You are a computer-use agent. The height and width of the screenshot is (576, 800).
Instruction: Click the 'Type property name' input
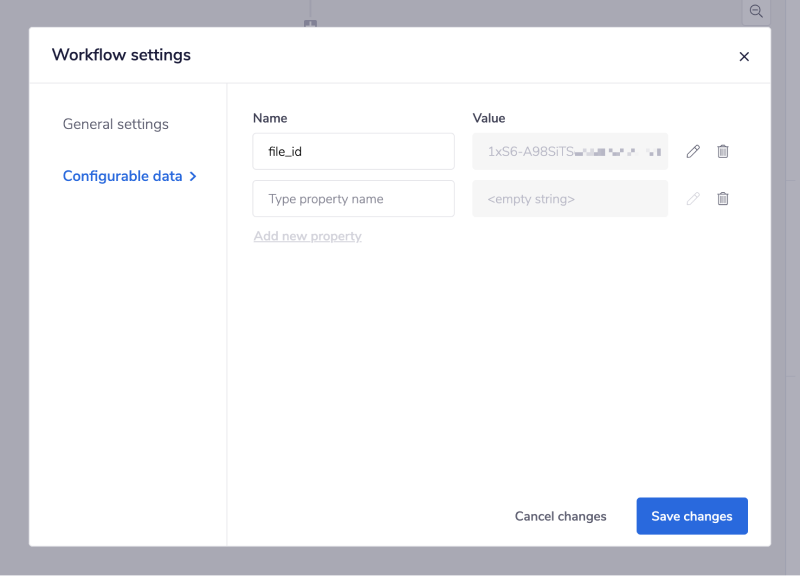point(353,198)
